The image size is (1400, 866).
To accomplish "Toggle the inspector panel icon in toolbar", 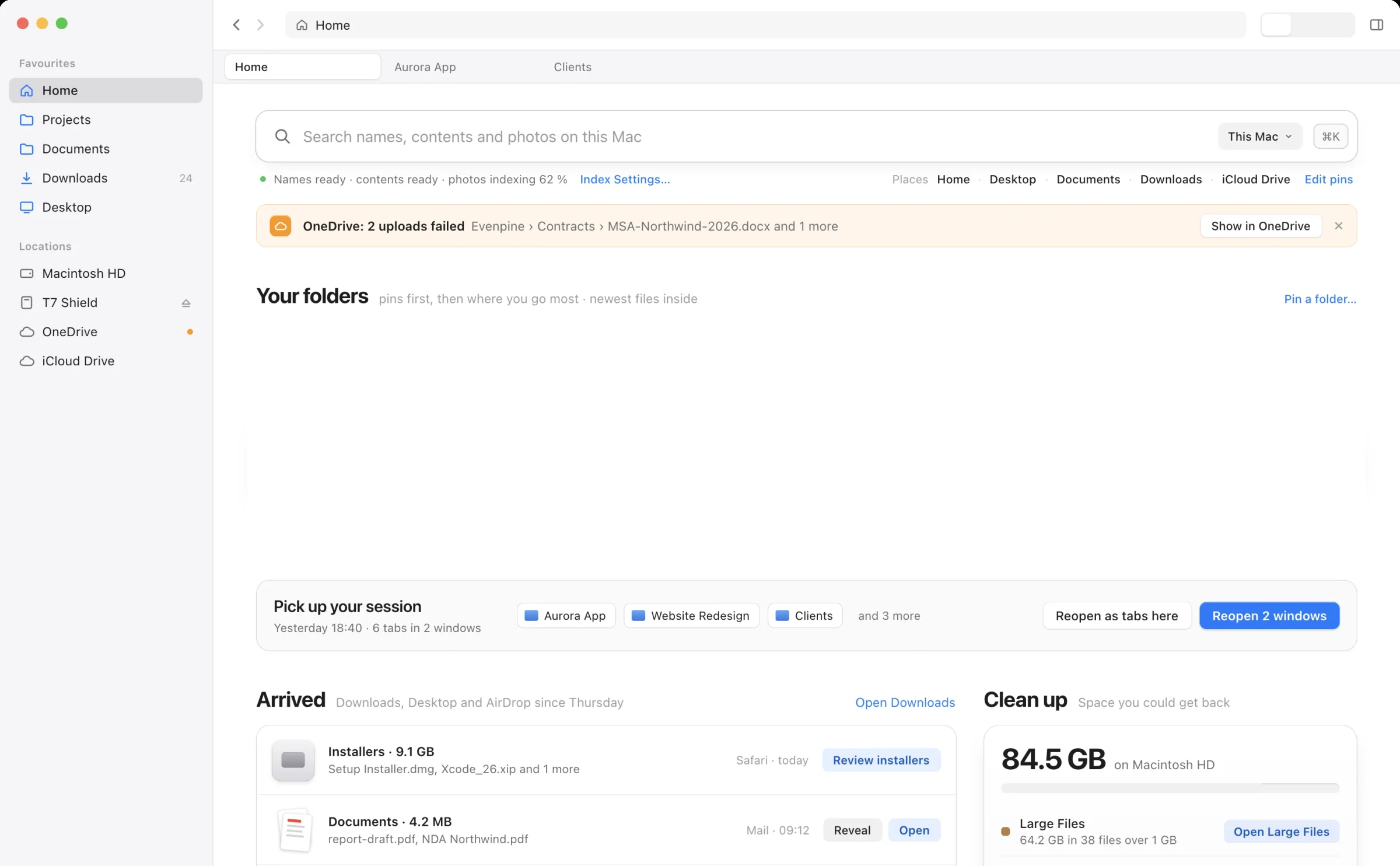I will (1376, 25).
